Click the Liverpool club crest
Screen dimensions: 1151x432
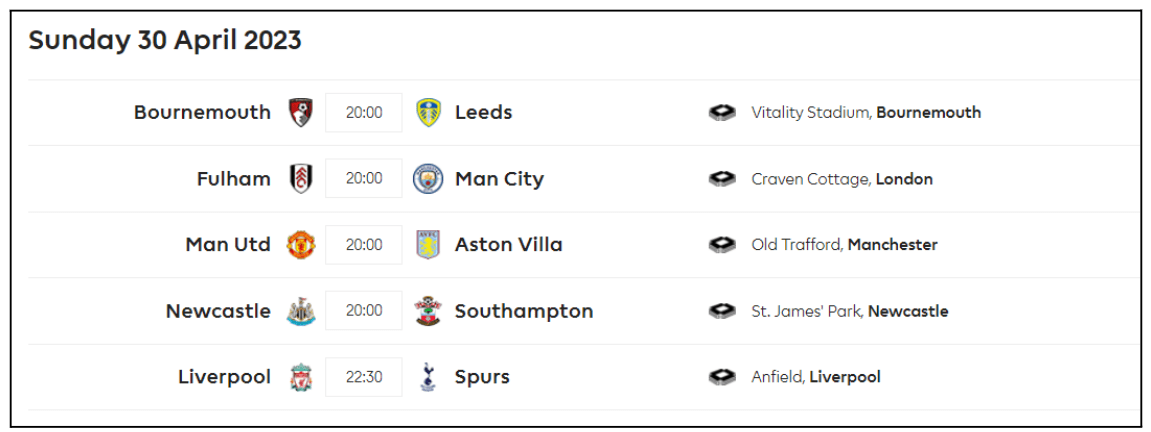coord(300,377)
